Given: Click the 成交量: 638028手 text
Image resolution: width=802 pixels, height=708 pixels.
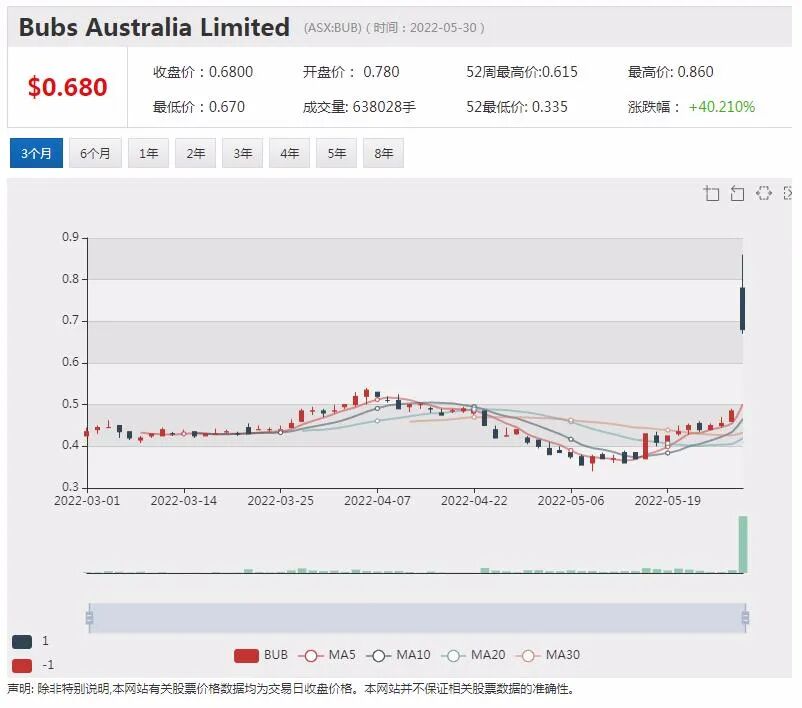Looking at the screenshot, I should 359,107.
